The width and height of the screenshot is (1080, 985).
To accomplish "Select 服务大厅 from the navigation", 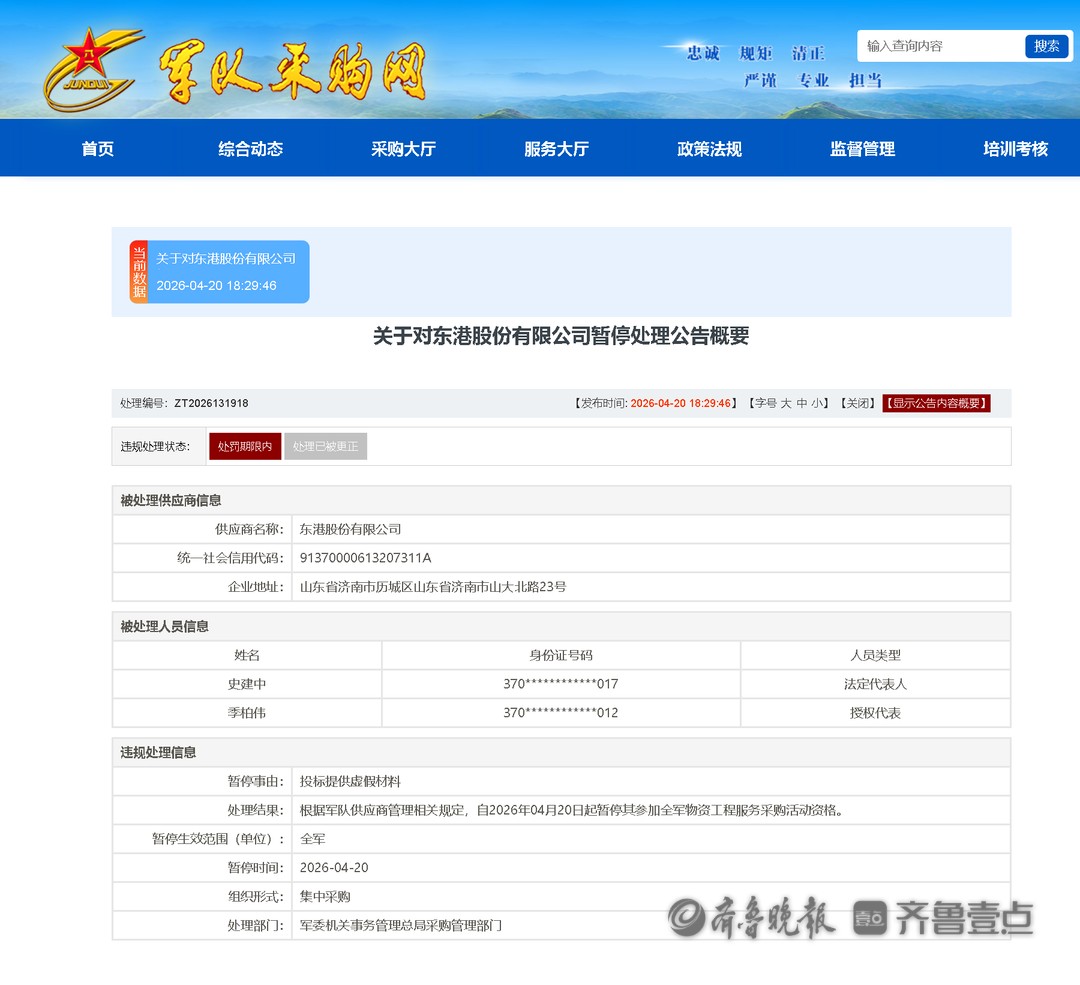I will click(x=557, y=149).
